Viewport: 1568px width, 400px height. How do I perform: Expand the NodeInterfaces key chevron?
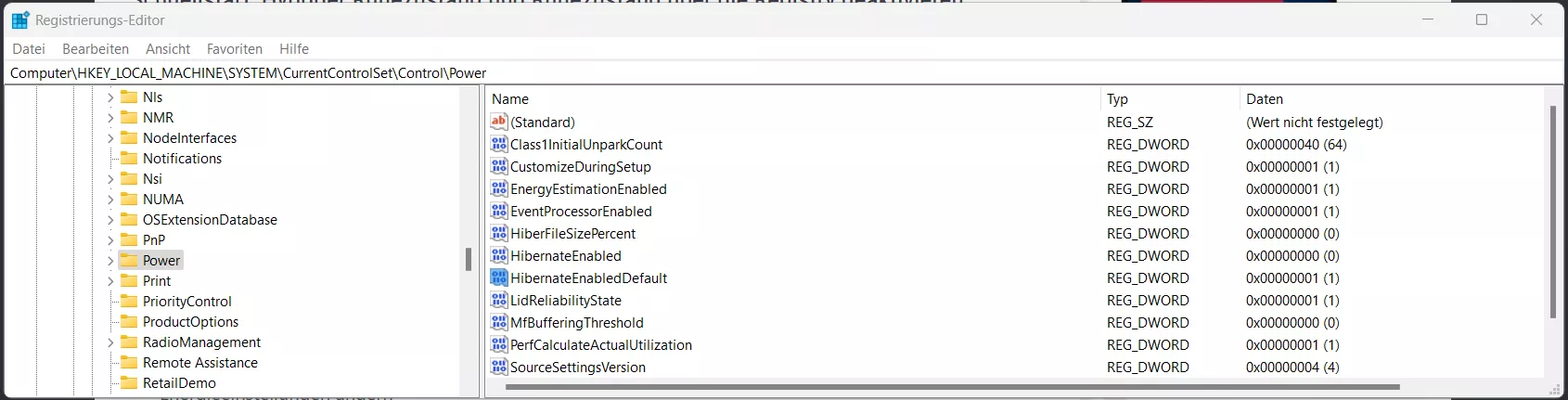click(x=110, y=137)
